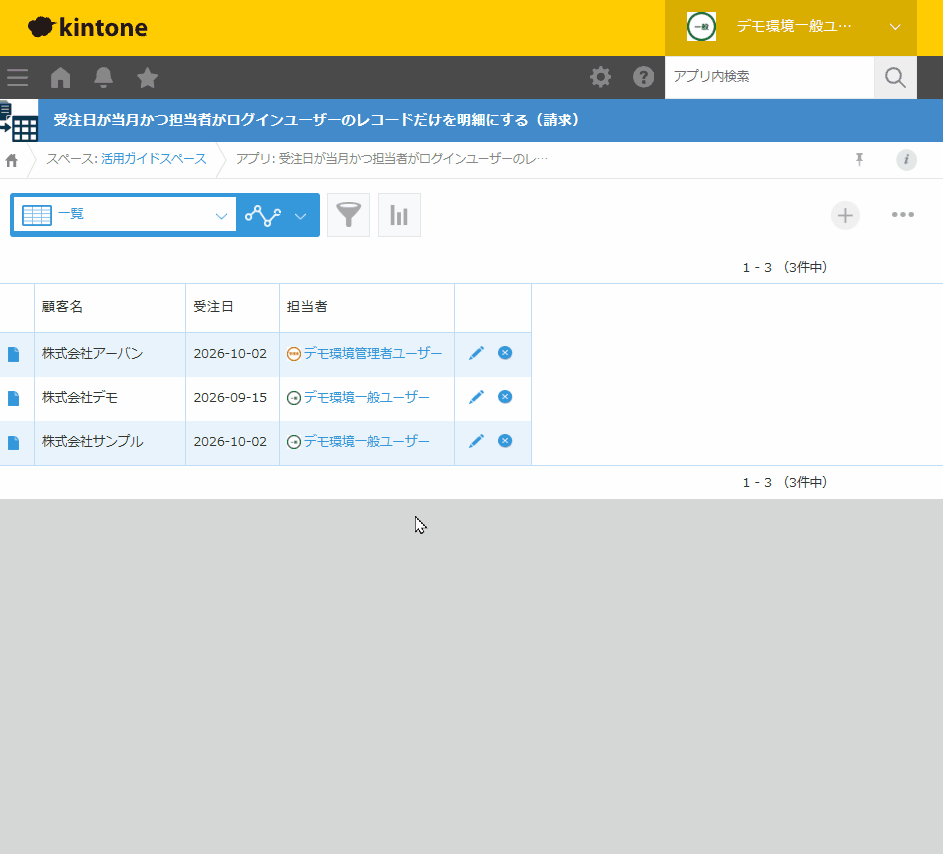Open details of 株式会社デモ record
The image size is (943, 854).
pyautogui.click(x=13, y=398)
